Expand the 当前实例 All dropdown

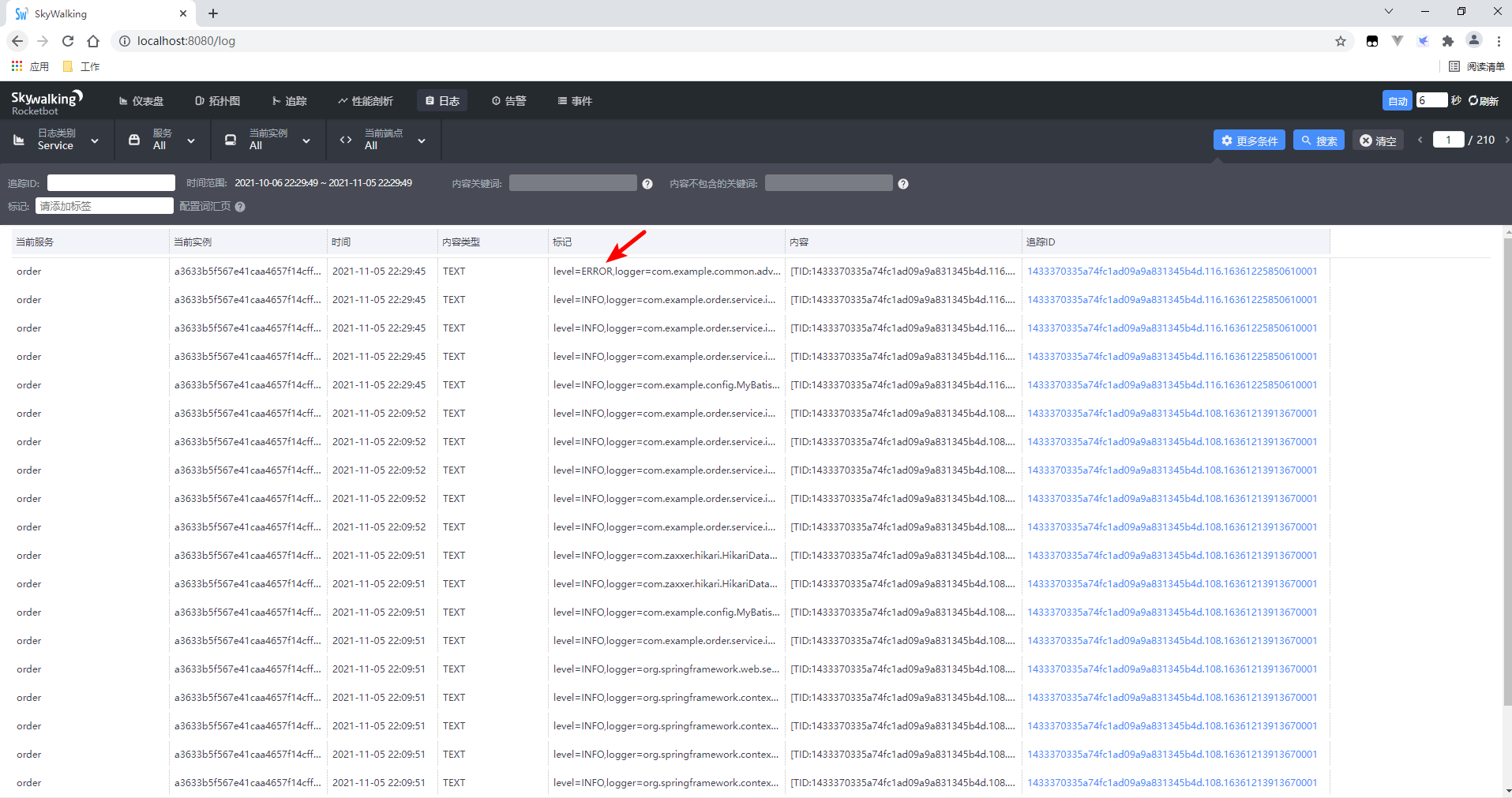coord(268,140)
